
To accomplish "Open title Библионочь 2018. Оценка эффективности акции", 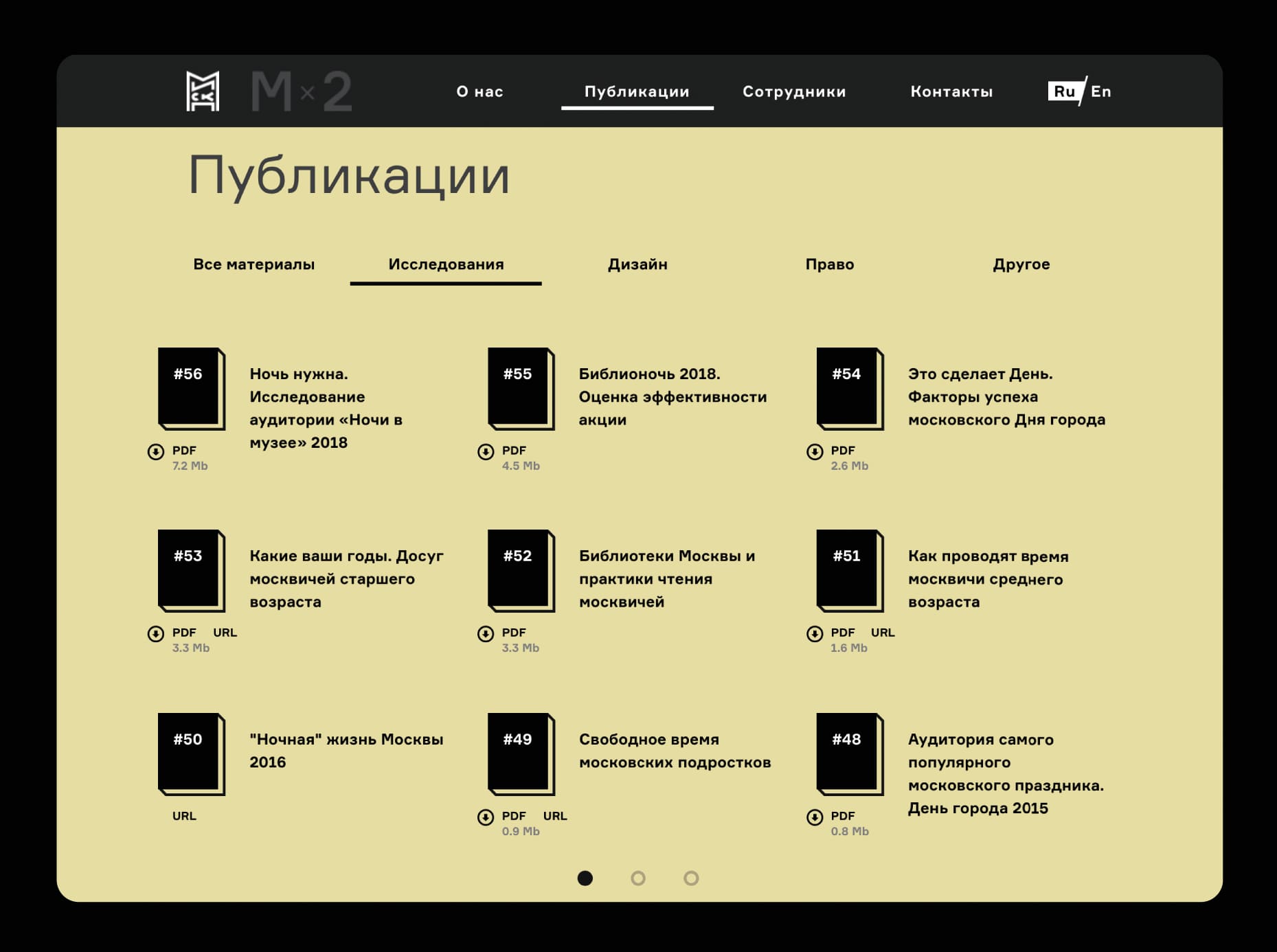I will pyautogui.click(x=673, y=397).
